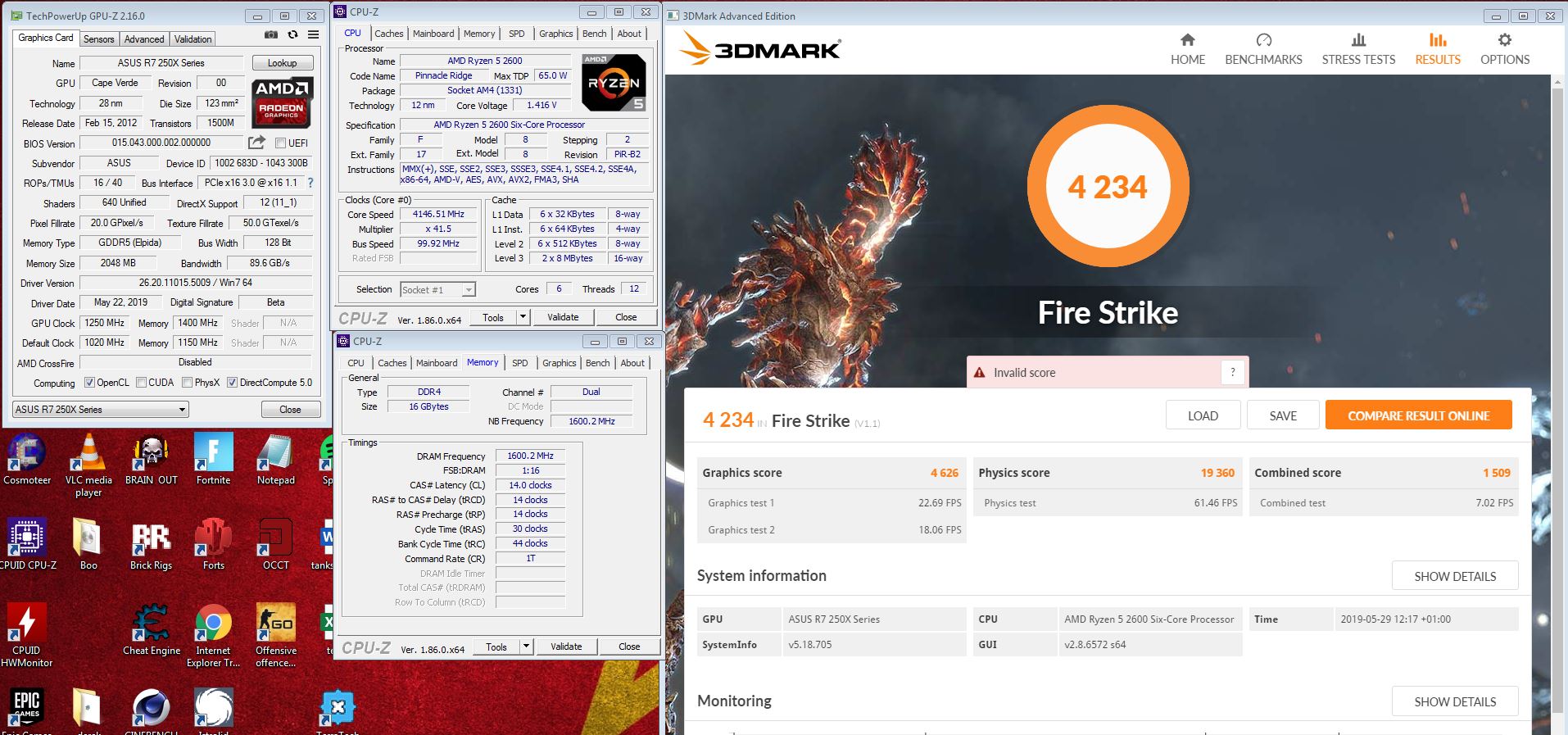Toggle the PhysX checkbox
The width and height of the screenshot is (1568, 735).
[x=187, y=383]
